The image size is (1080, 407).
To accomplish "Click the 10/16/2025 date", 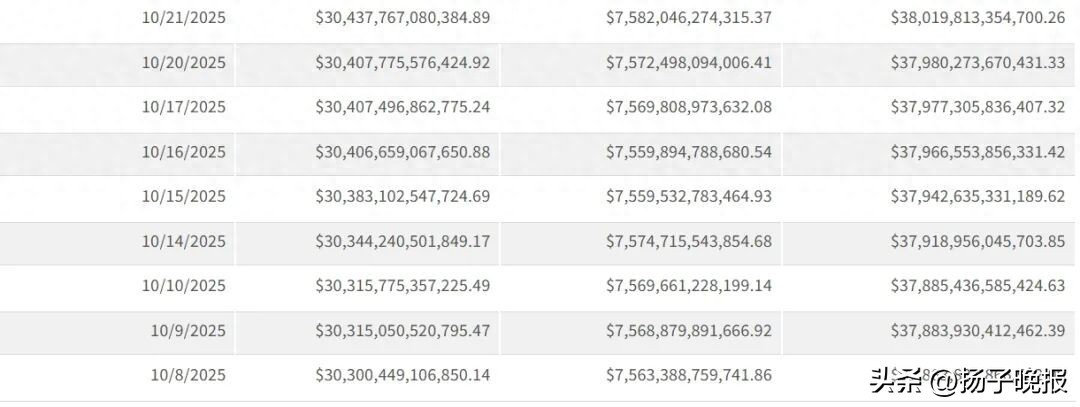I will pos(183,152).
